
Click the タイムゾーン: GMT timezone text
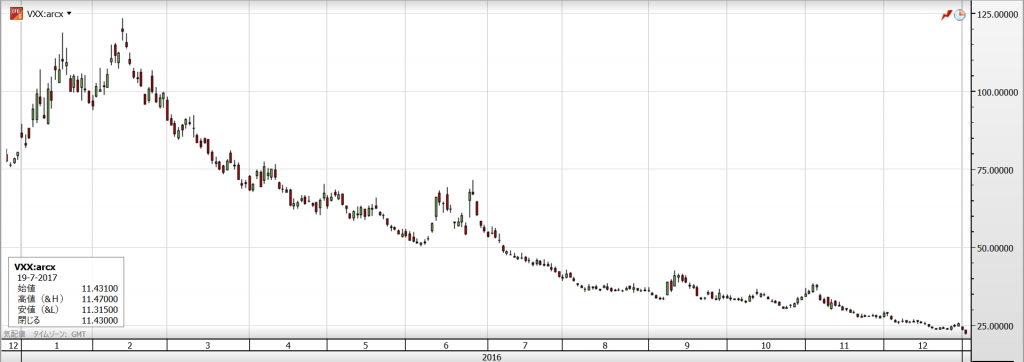coord(59,334)
